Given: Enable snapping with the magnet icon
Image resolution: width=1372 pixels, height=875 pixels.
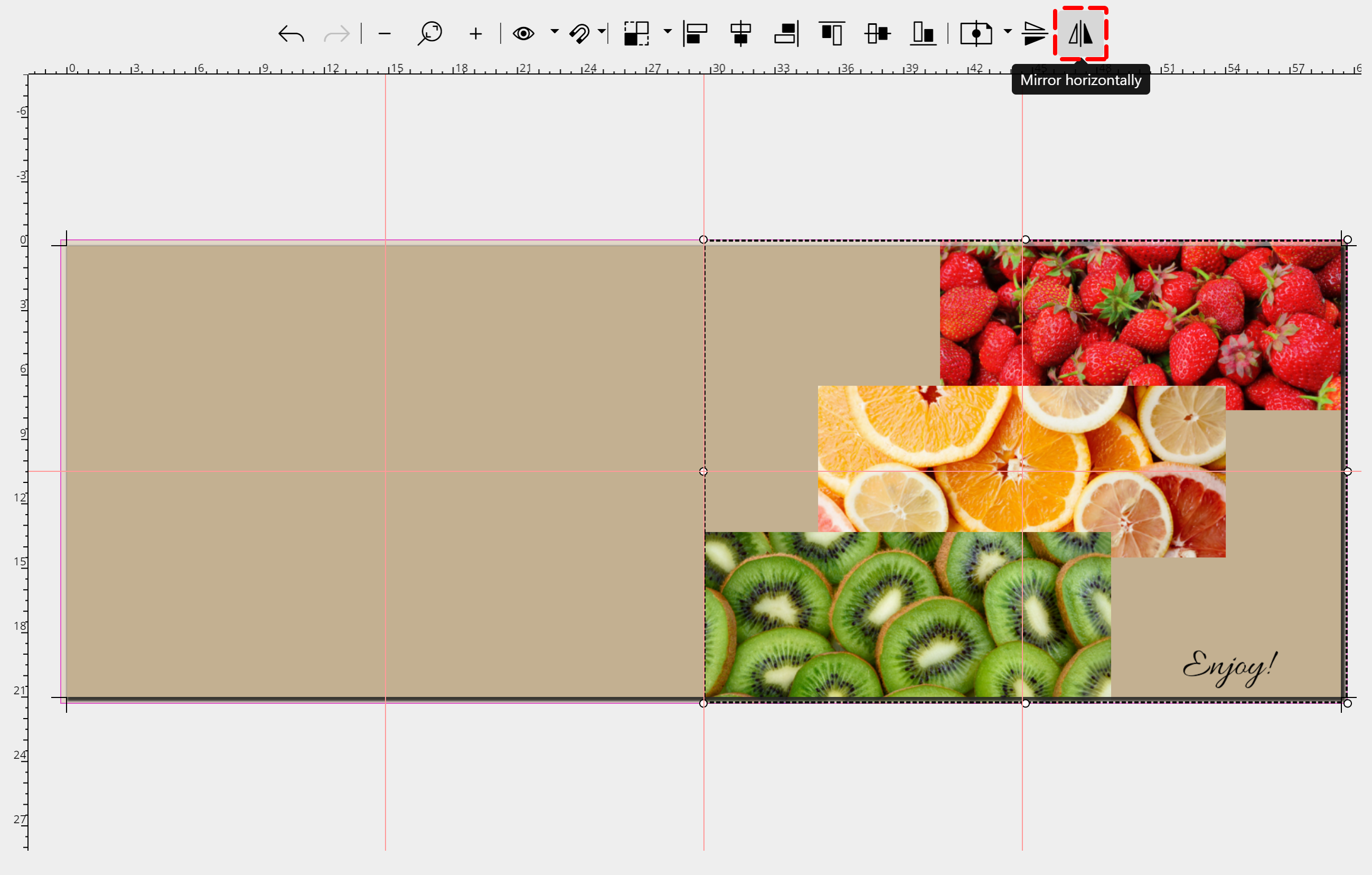Looking at the screenshot, I should point(581,33).
